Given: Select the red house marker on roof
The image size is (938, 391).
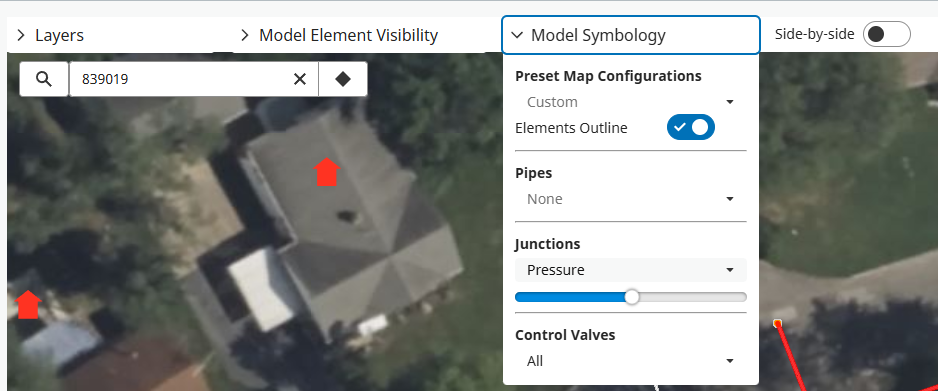Looking at the screenshot, I should point(327,172).
